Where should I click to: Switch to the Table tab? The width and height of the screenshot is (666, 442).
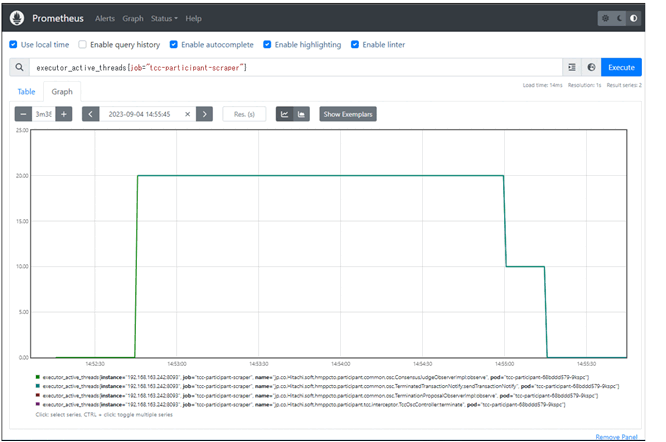pos(26,91)
